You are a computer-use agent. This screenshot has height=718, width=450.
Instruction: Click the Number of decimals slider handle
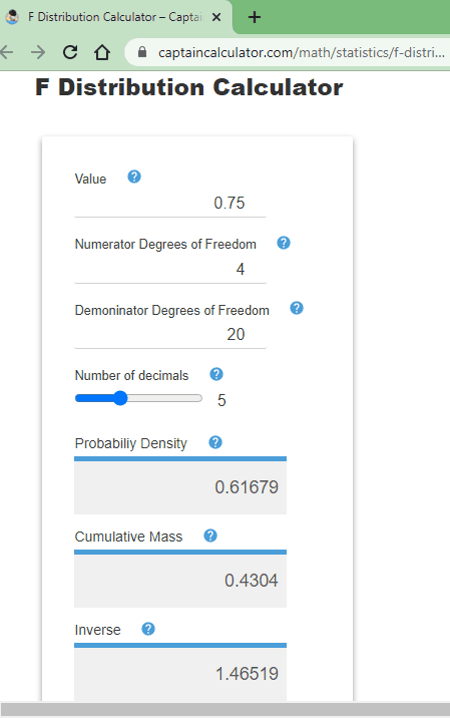[120, 398]
